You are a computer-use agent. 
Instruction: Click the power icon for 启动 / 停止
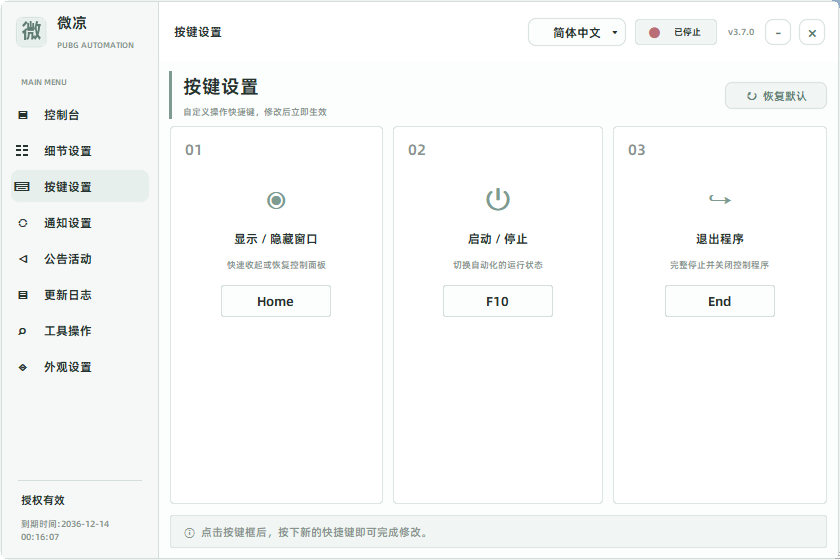[x=498, y=199]
